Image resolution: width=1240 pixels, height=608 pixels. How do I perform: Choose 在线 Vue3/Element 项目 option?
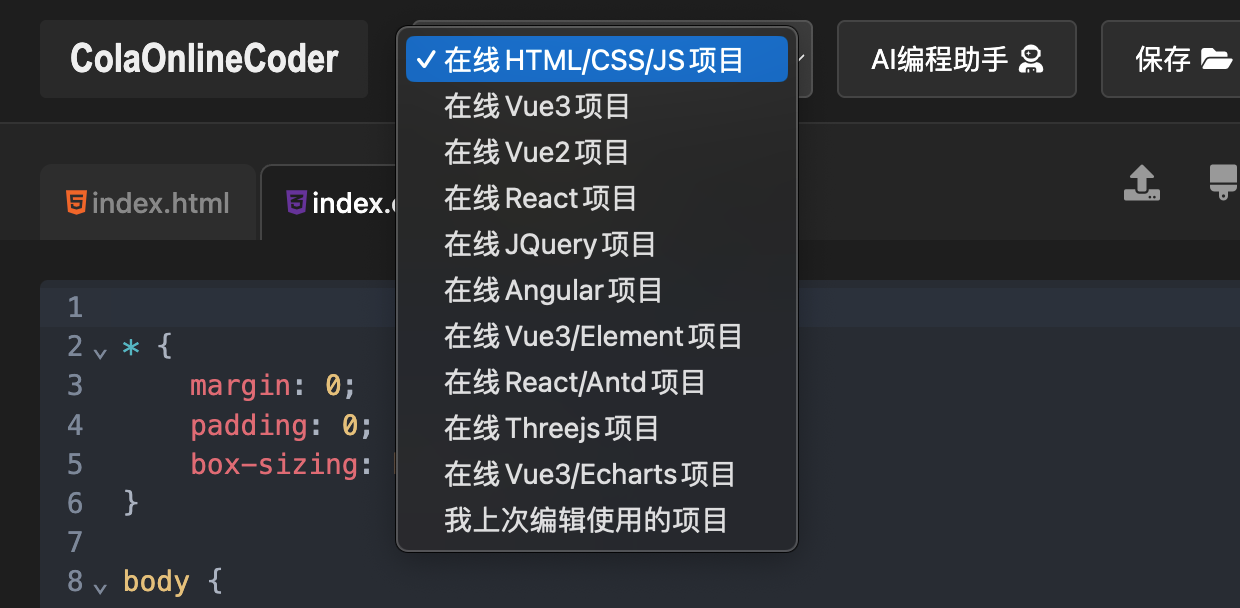coord(597,336)
